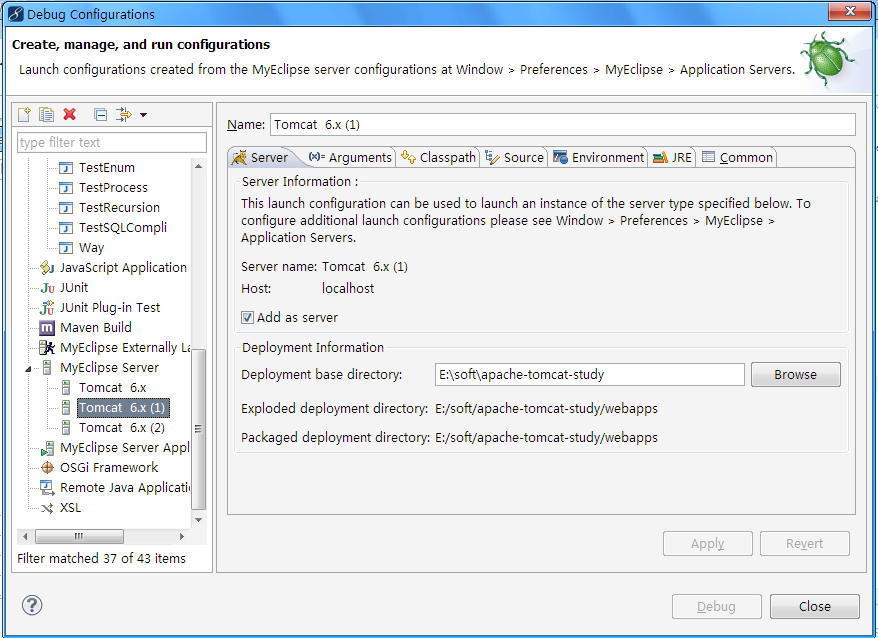
Task: Select JUnit Plug-in Test entry
Action: (100, 308)
